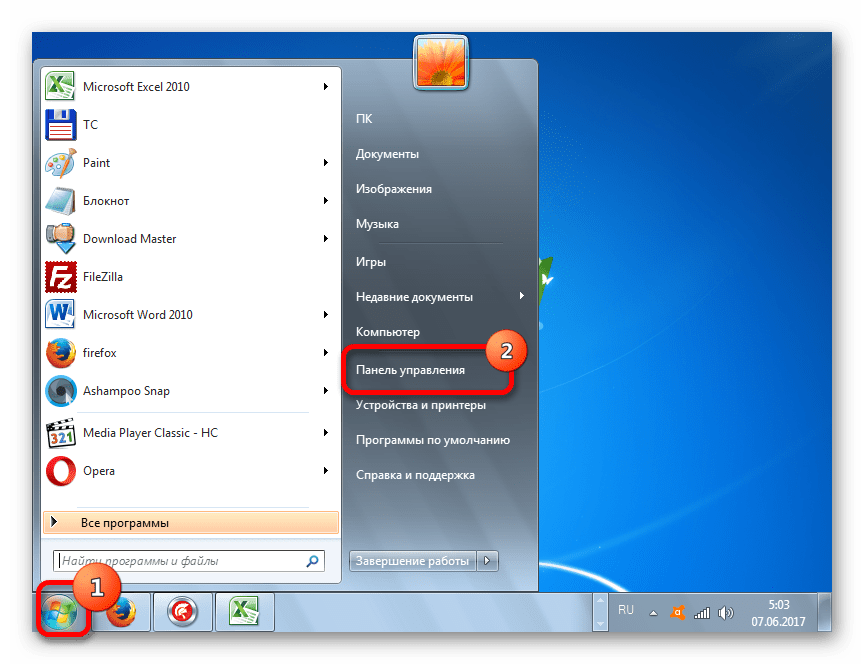Open Microsoft Excel 2010 icon in Start menu
The height and width of the screenshot is (664, 864).
pos(61,87)
